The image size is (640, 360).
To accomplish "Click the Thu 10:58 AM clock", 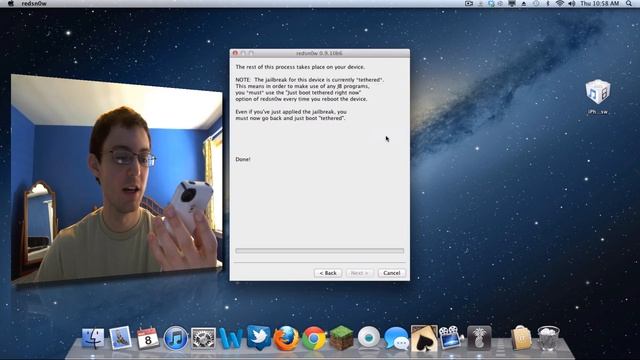I will tap(600, 3).
